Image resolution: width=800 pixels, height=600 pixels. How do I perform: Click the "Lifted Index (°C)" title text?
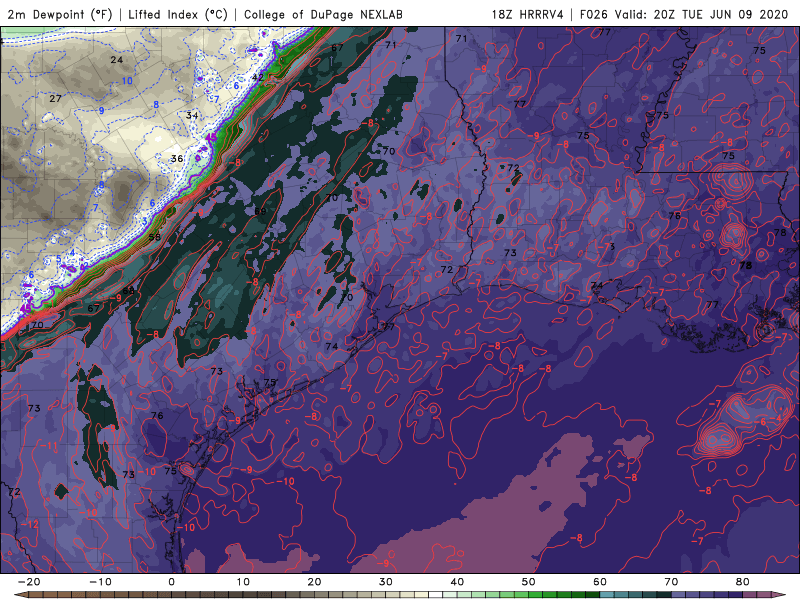(x=178, y=14)
